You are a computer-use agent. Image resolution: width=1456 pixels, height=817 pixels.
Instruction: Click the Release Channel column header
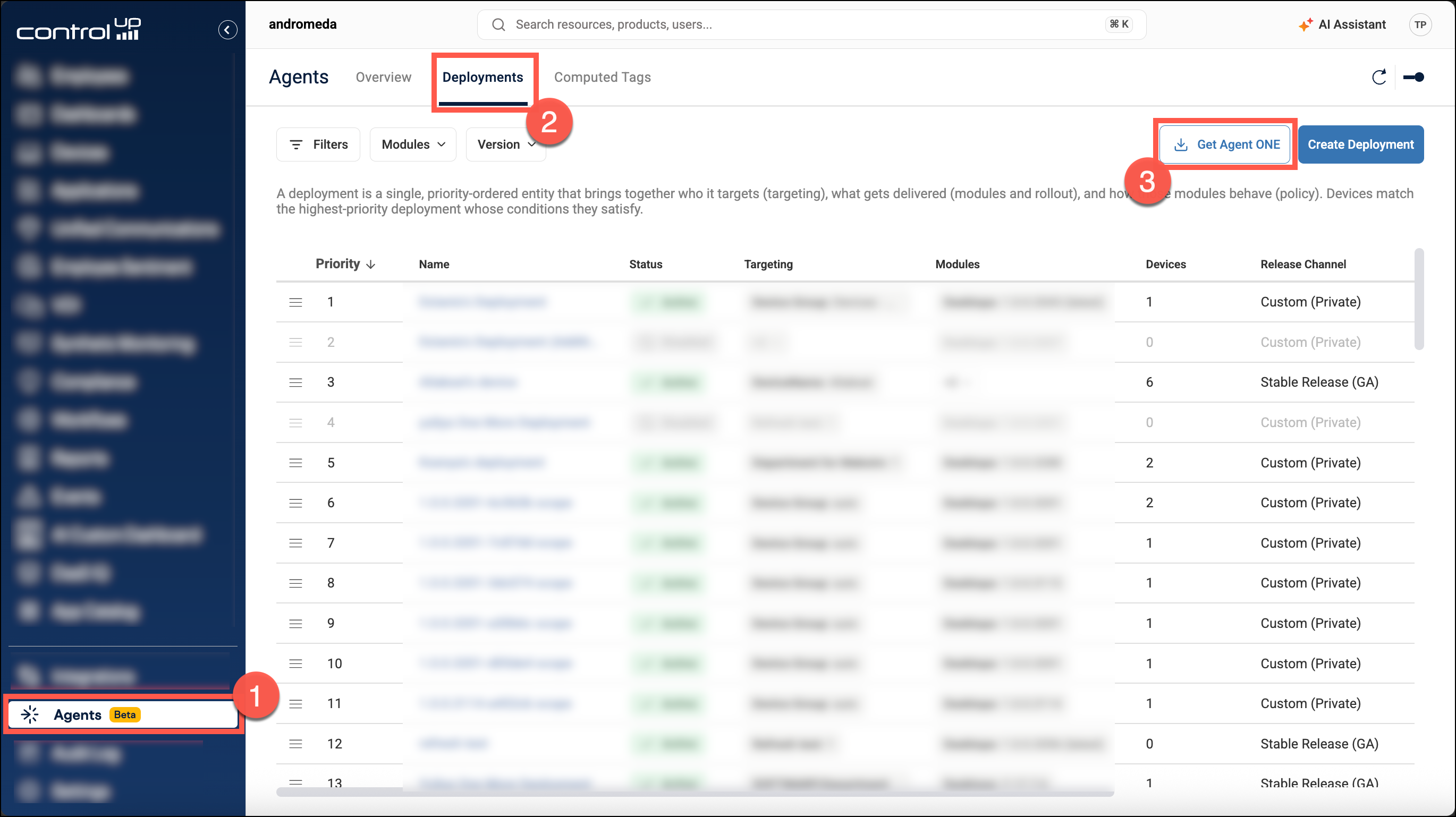pos(1303,264)
